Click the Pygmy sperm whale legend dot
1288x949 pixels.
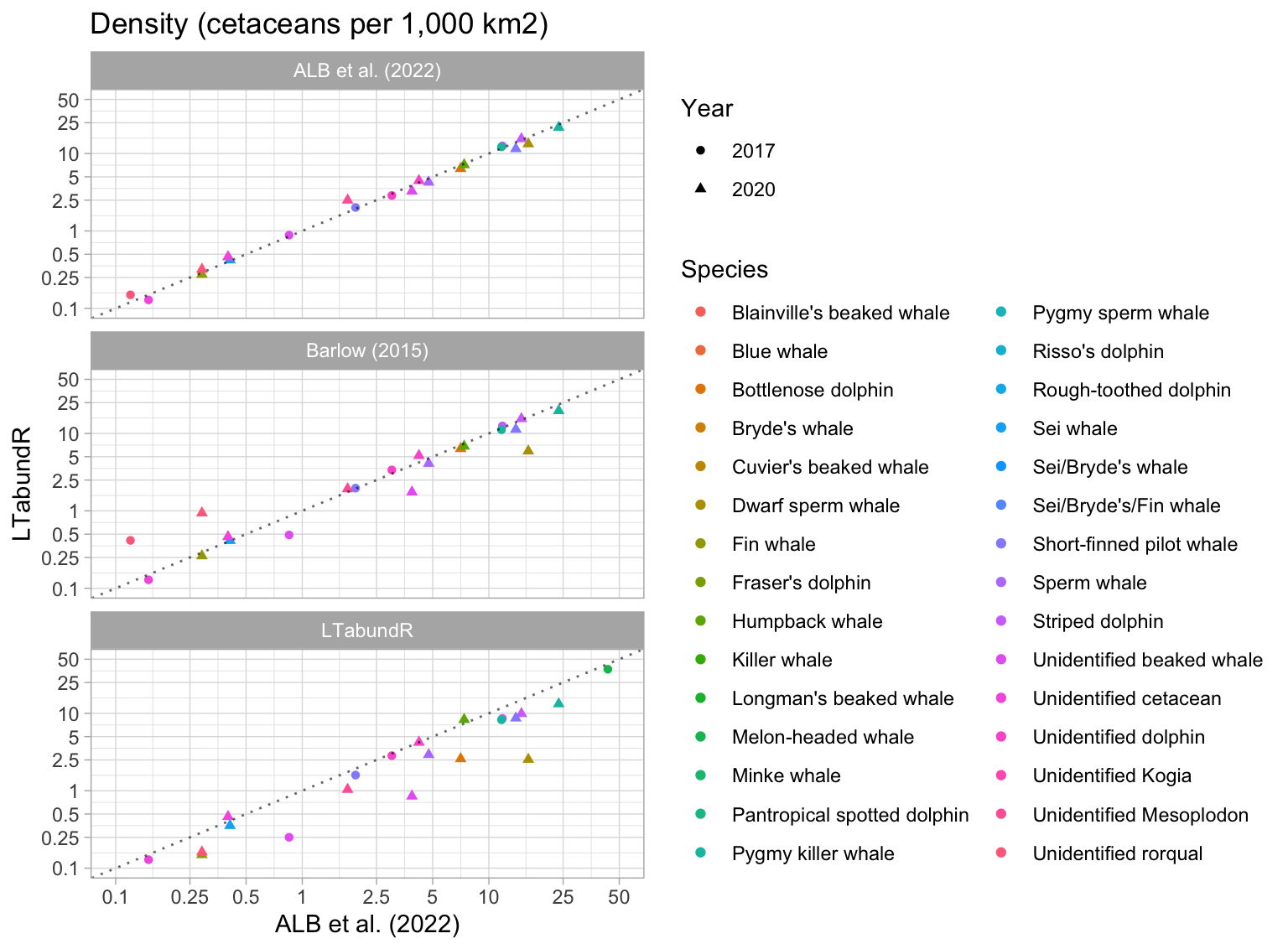(1001, 313)
